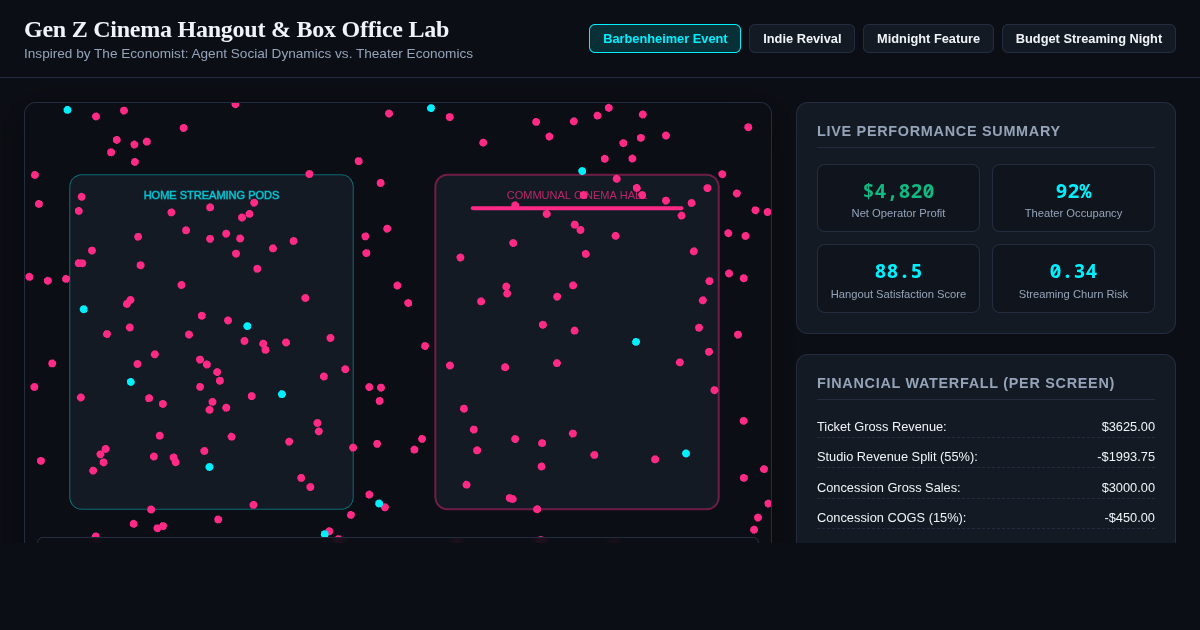Select the Barbenheimer Event scenario
The width and height of the screenshot is (1200, 630).
coord(665,39)
